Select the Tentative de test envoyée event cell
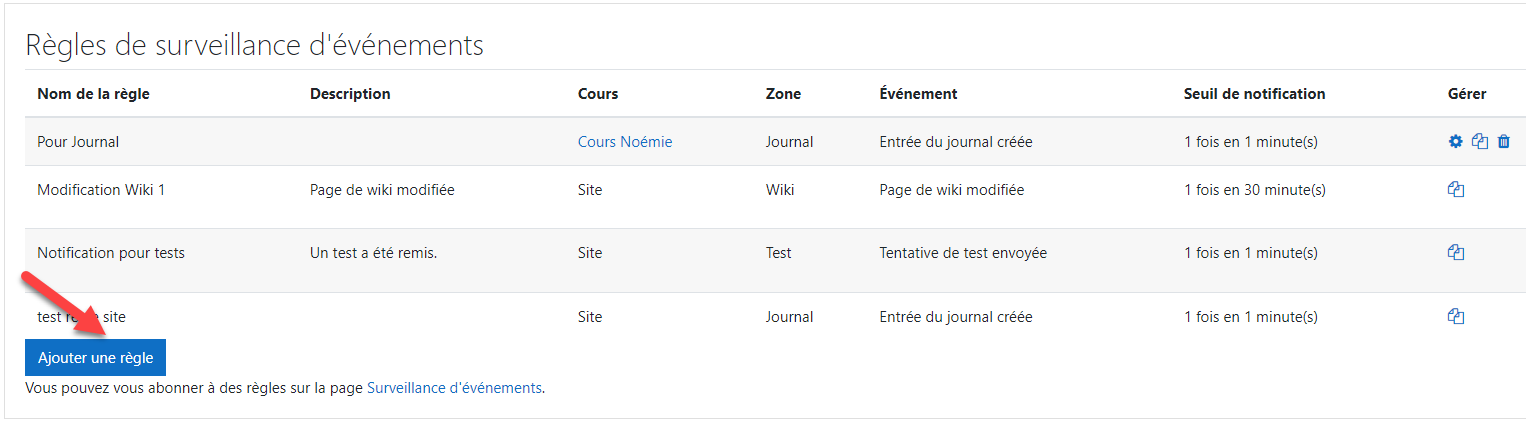Screen dimensions: 1526x426 (963, 253)
